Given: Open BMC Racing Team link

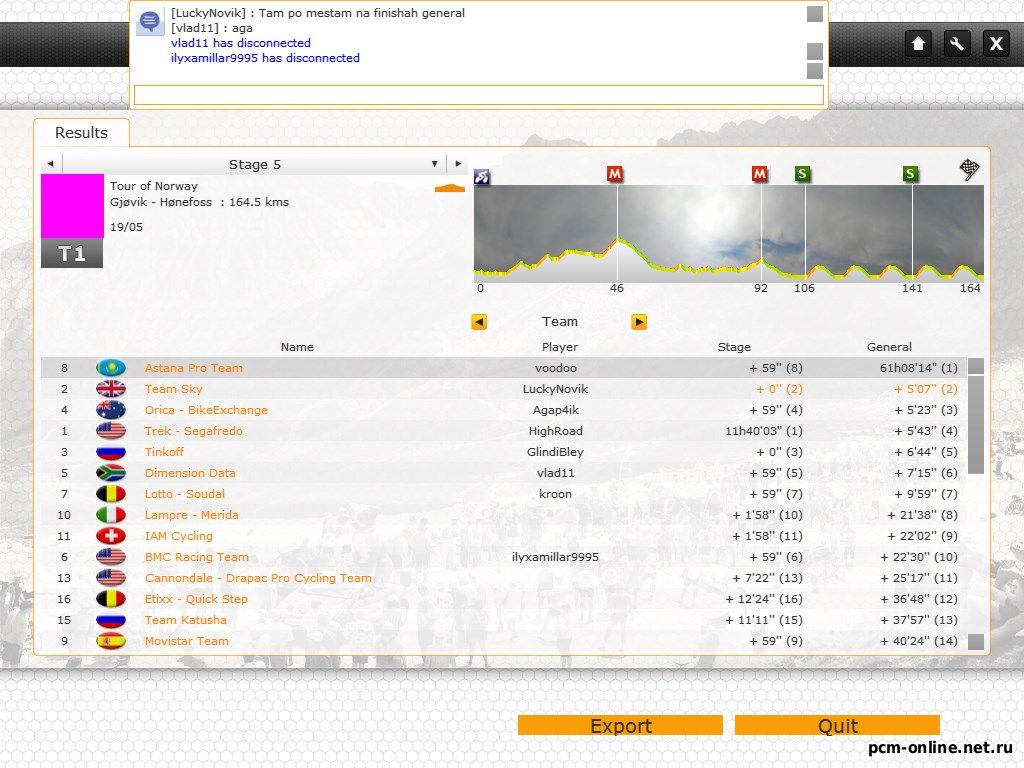Looking at the screenshot, I should coord(197,556).
